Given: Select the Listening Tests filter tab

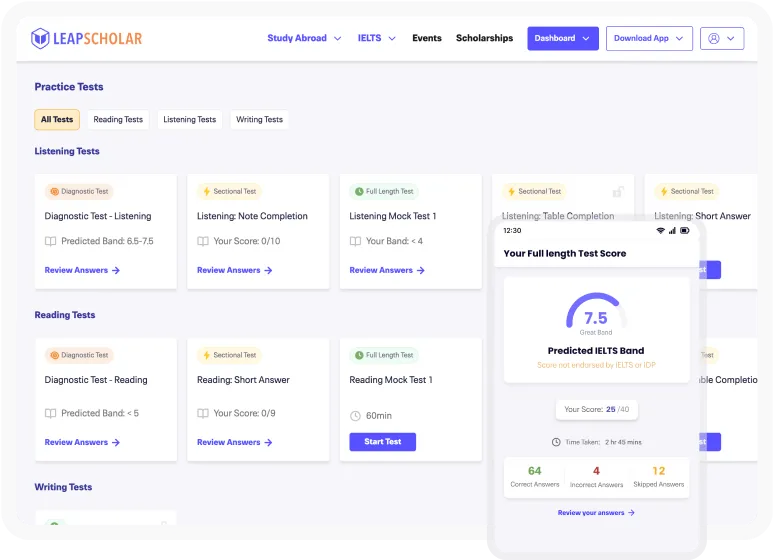Looking at the screenshot, I should point(189,119).
